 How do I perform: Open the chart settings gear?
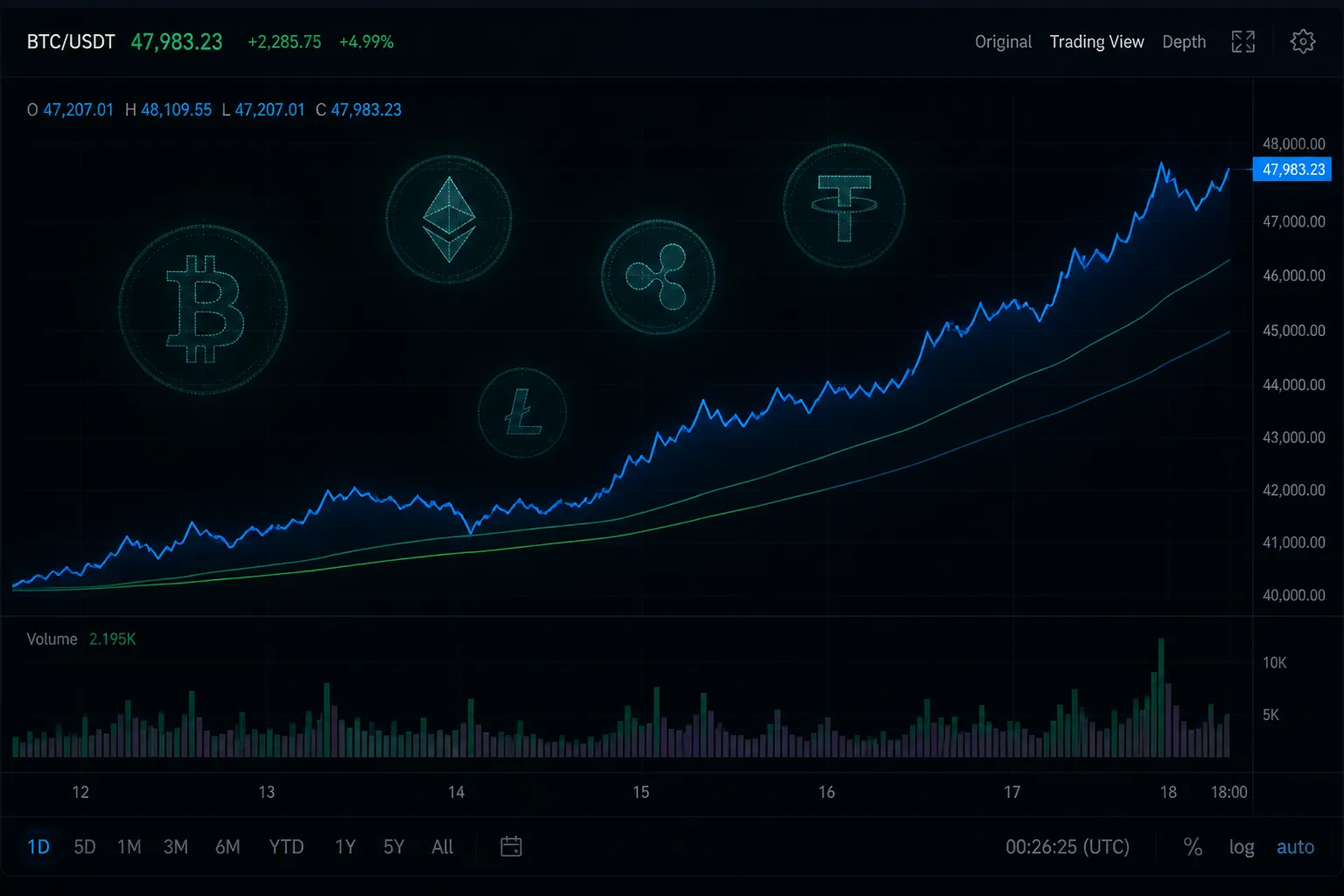pos(1302,41)
